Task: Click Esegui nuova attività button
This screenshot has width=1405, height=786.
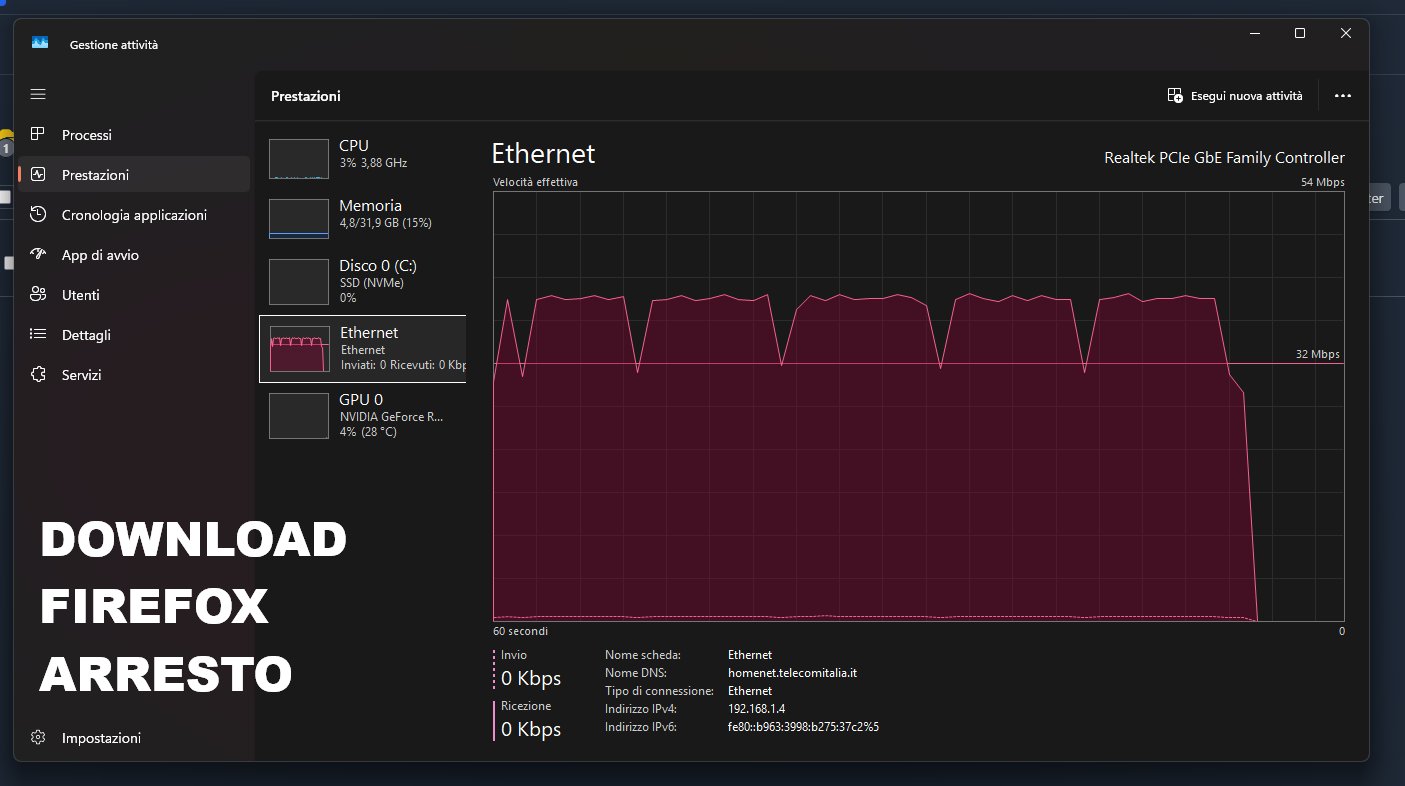Action: coord(1235,96)
